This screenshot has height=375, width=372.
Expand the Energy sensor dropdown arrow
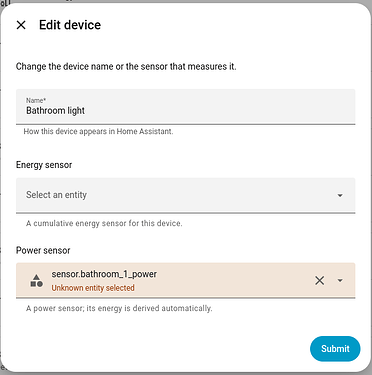click(340, 195)
